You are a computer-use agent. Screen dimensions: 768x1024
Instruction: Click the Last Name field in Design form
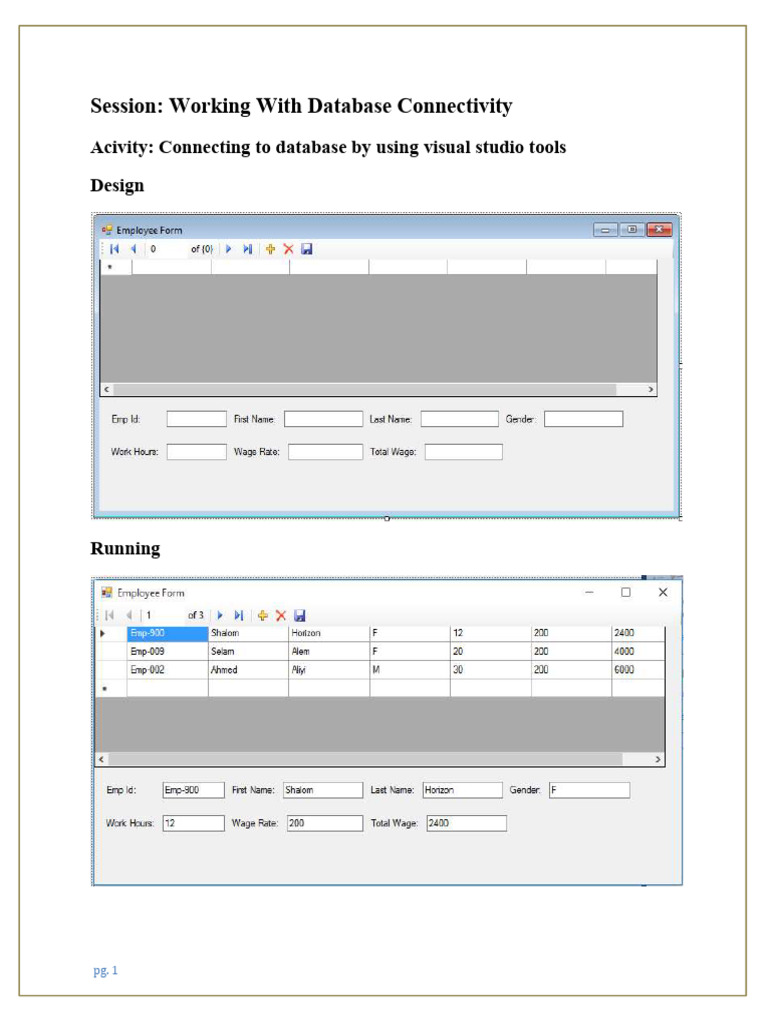tap(460, 419)
